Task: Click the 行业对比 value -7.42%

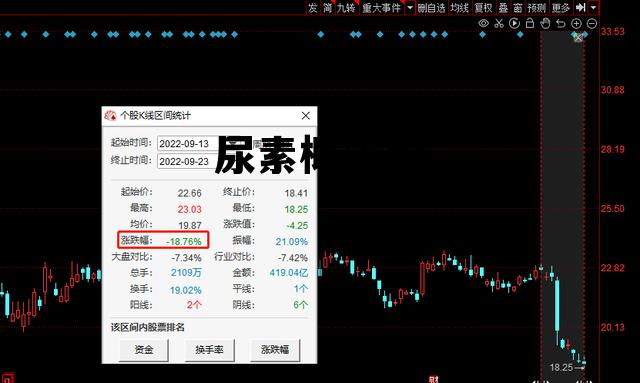Action: click(x=293, y=258)
